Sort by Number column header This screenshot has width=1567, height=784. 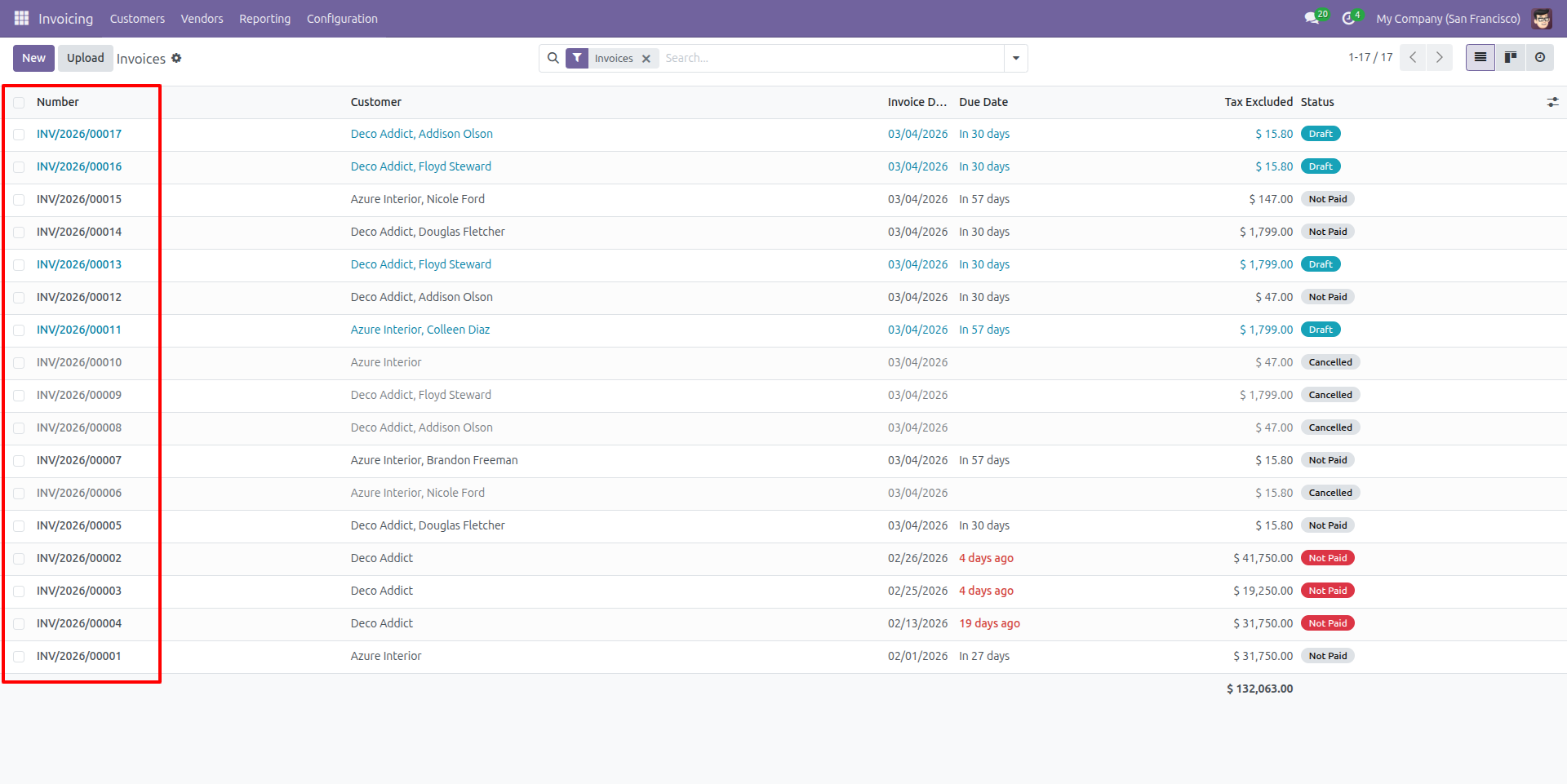[58, 102]
